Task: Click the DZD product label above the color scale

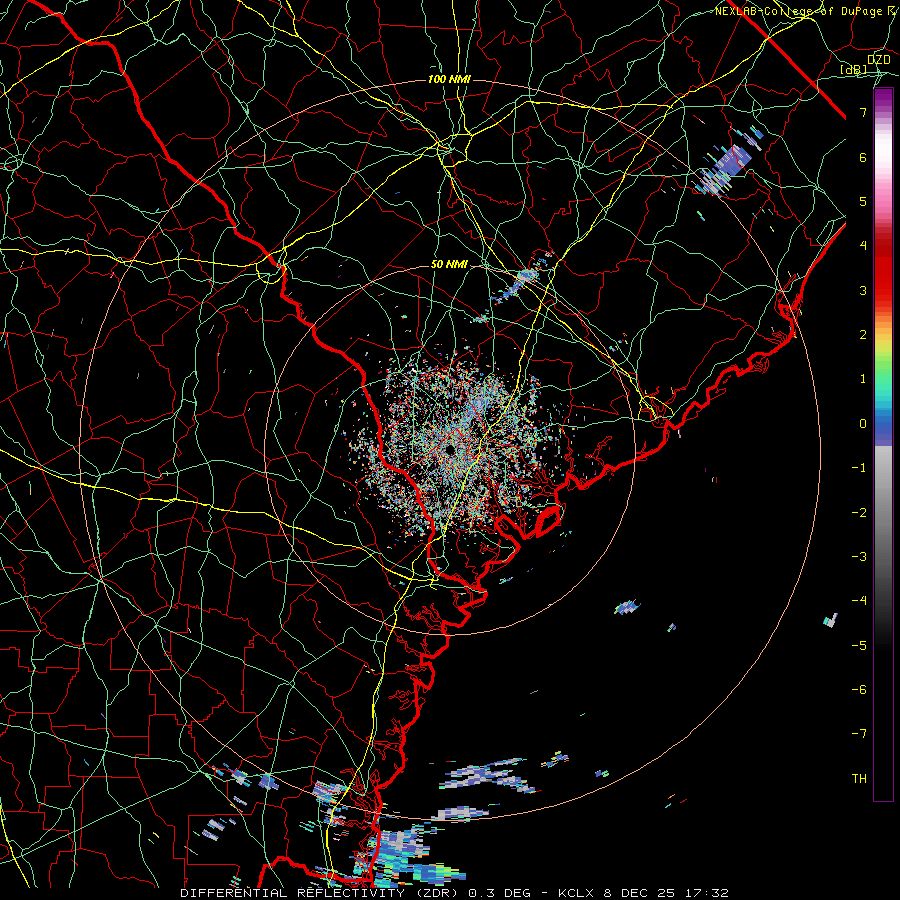Action: (x=878, y=60)
